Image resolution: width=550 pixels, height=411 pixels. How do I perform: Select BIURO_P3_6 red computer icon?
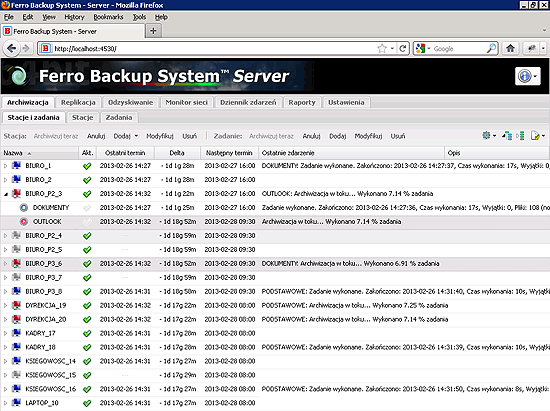(x=16, y=263)
